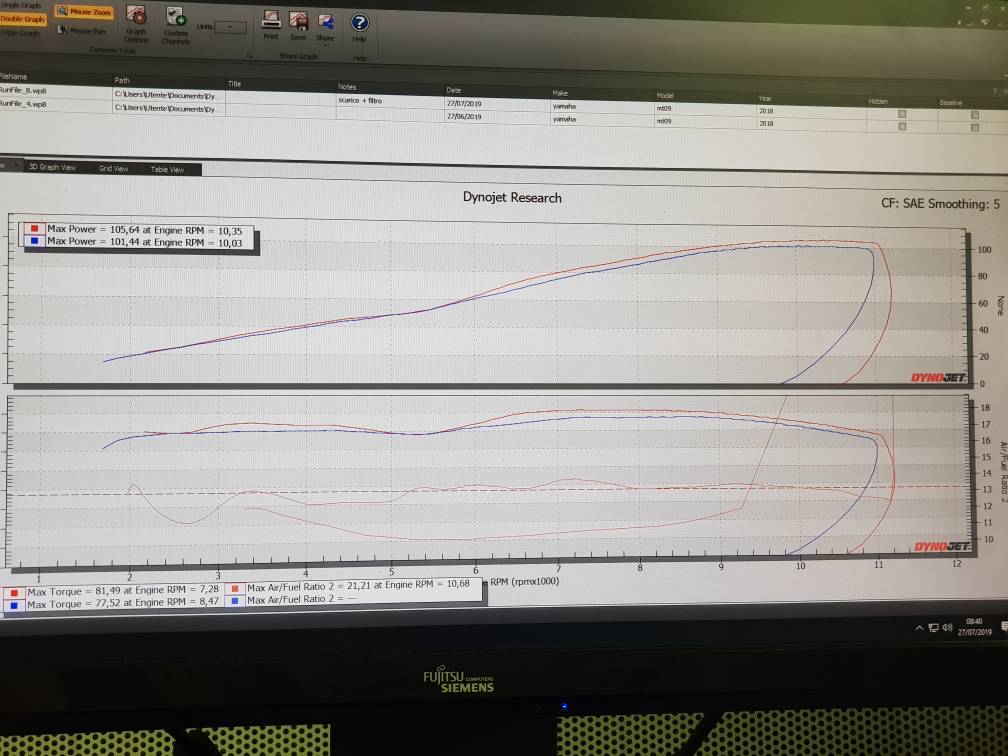Click the red Max Torque legend swatch

(14, 593)
